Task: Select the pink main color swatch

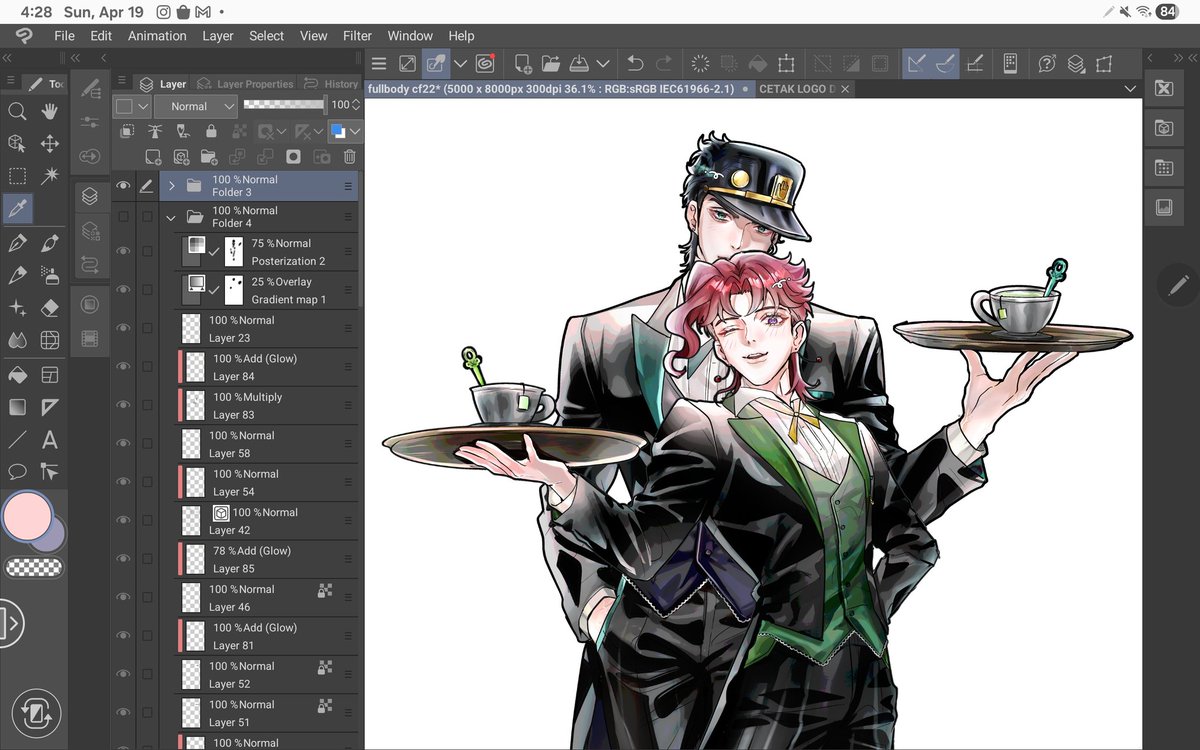Action: coord(28,516)
